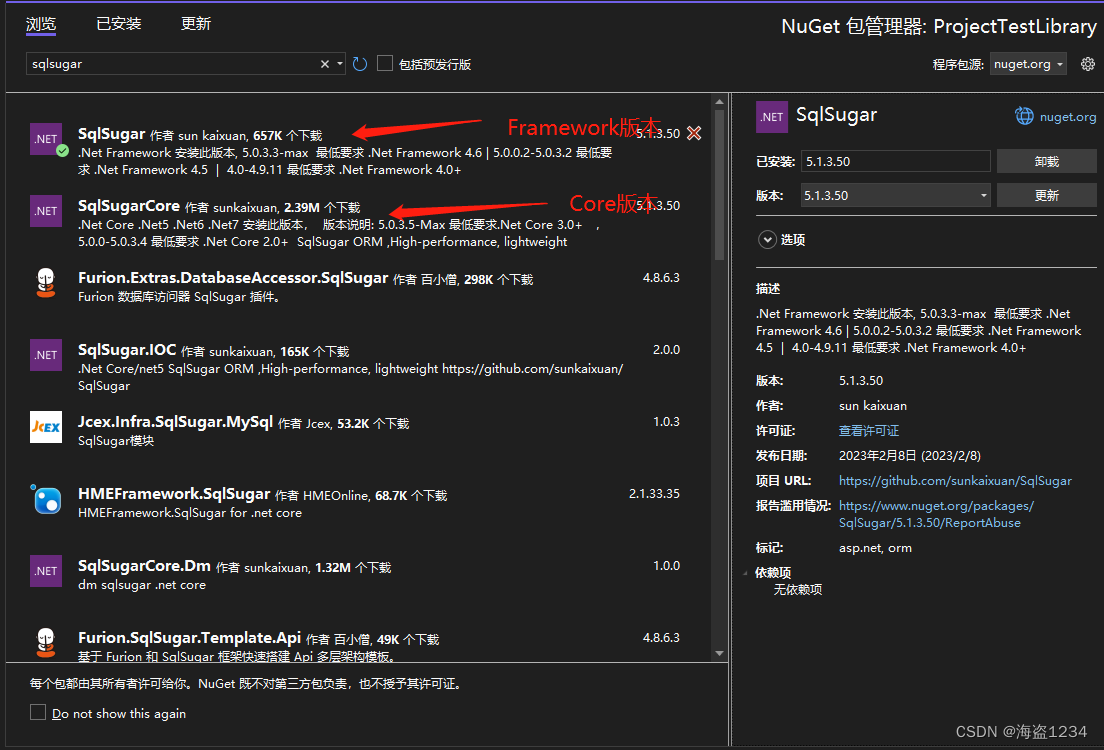
Task: Click the asp.net, orm tags text
Action: point(875,548)
